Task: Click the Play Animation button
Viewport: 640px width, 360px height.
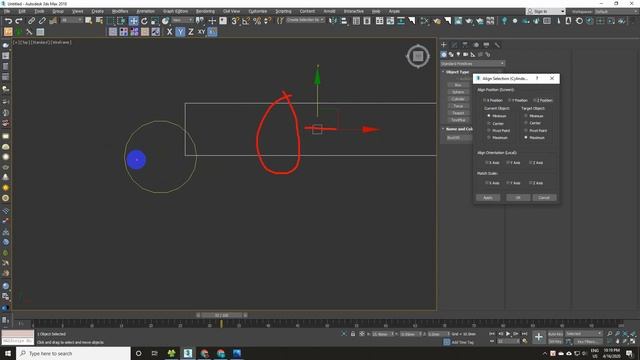Action: click(x=508, y=334)
